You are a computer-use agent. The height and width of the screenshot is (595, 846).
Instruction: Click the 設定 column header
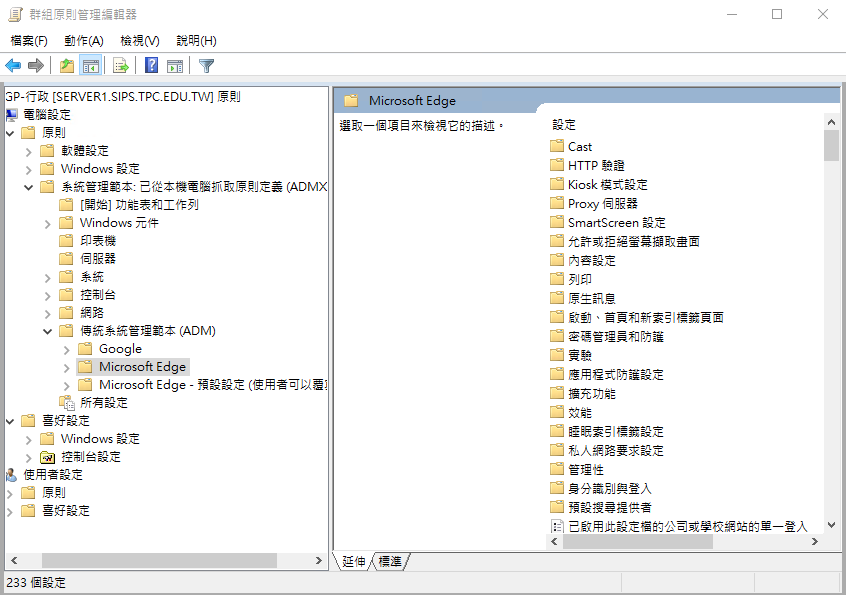[564, 125]
